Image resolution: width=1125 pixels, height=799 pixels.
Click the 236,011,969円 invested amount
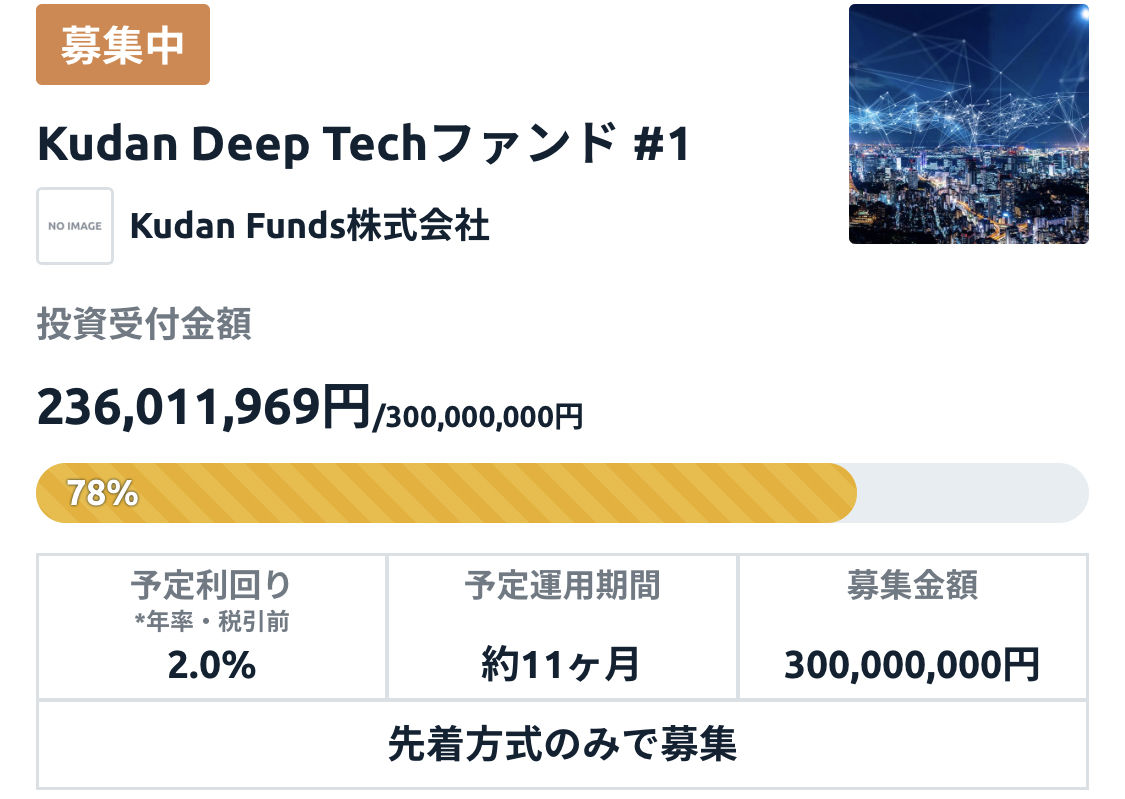point(203,406)
